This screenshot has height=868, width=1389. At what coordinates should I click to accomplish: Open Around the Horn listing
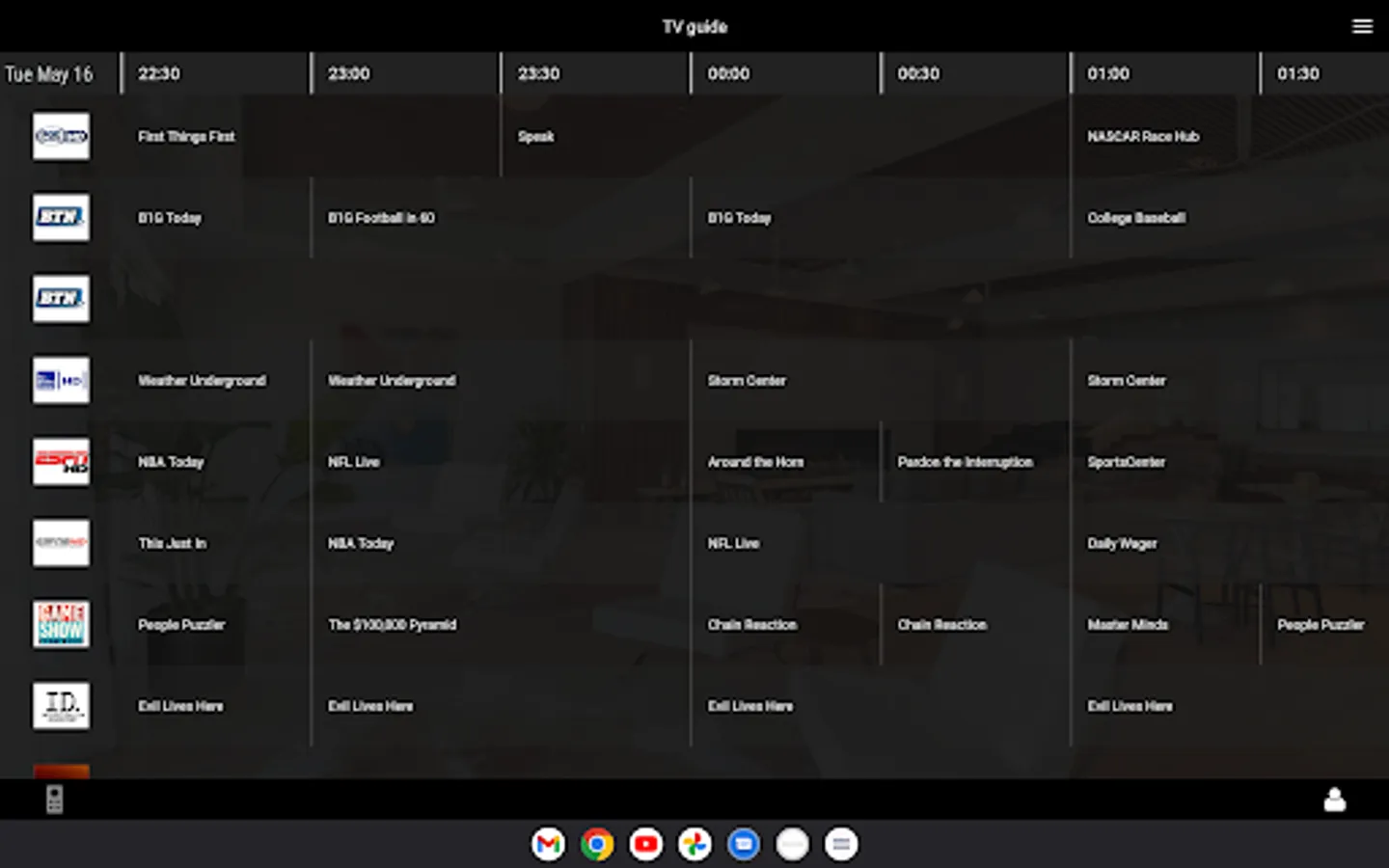click(x=755, y=462)
